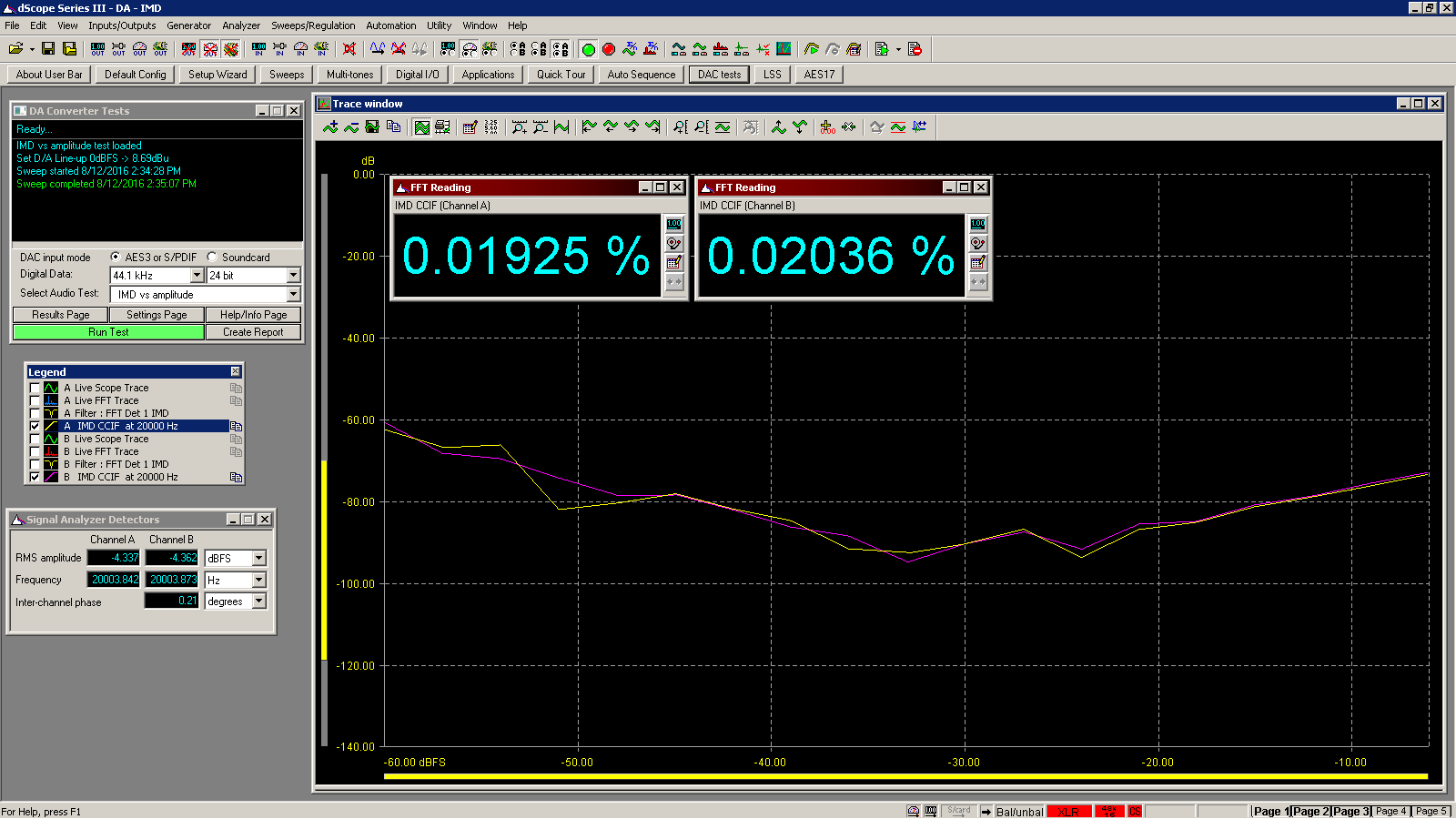Add a new trace using the plus-wave icon
This screenshot has height=819, width=1456.
coord(329,127)
